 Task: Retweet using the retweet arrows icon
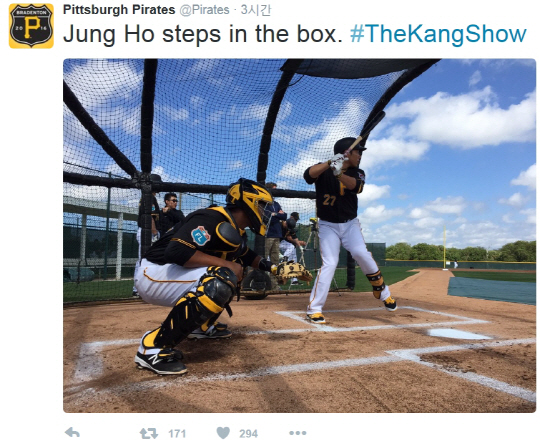click(x=149, y=433)
